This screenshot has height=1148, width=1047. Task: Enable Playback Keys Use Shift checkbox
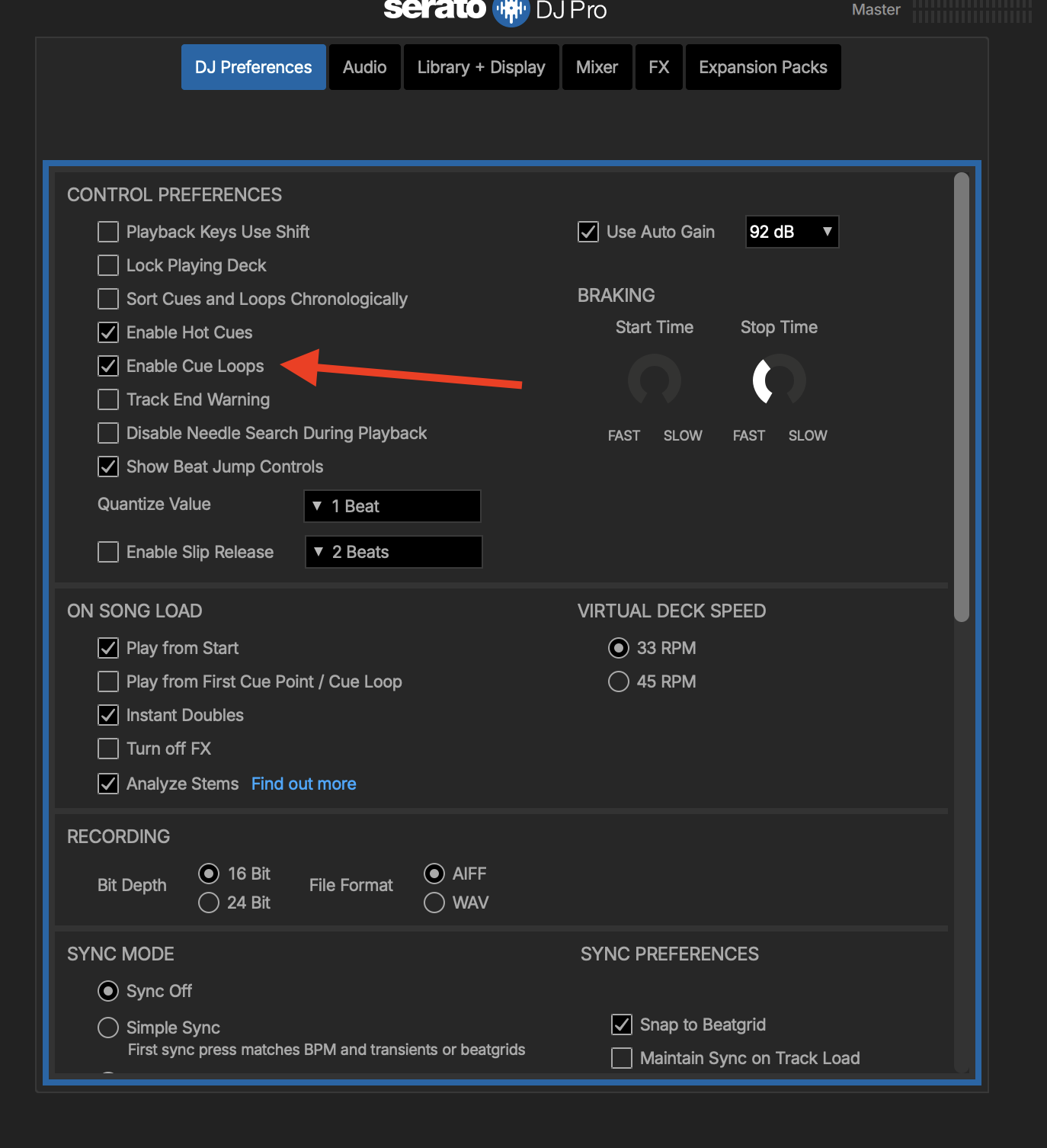[x=108, y=232]
